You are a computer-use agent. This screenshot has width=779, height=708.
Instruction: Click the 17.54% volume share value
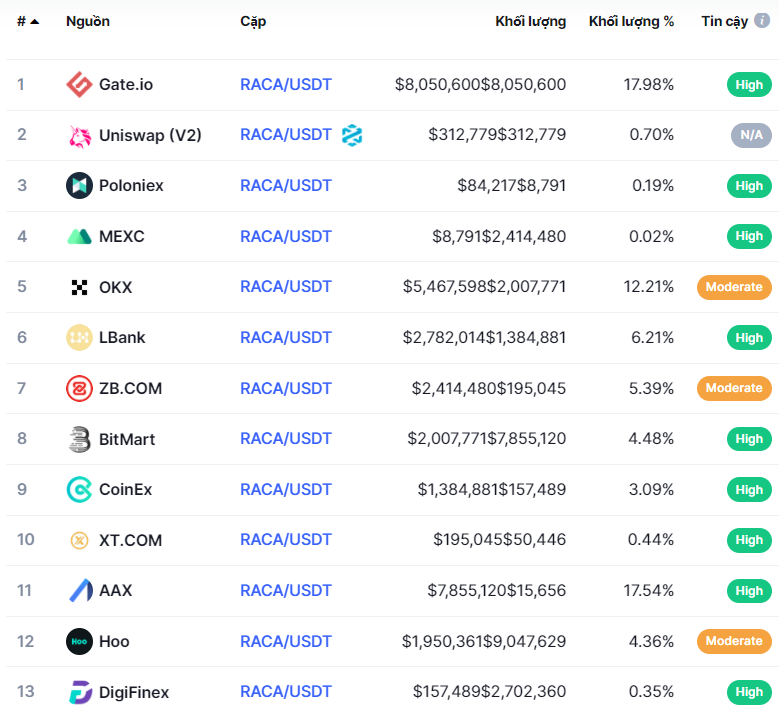pyautogui.click(x=649, y=591)
